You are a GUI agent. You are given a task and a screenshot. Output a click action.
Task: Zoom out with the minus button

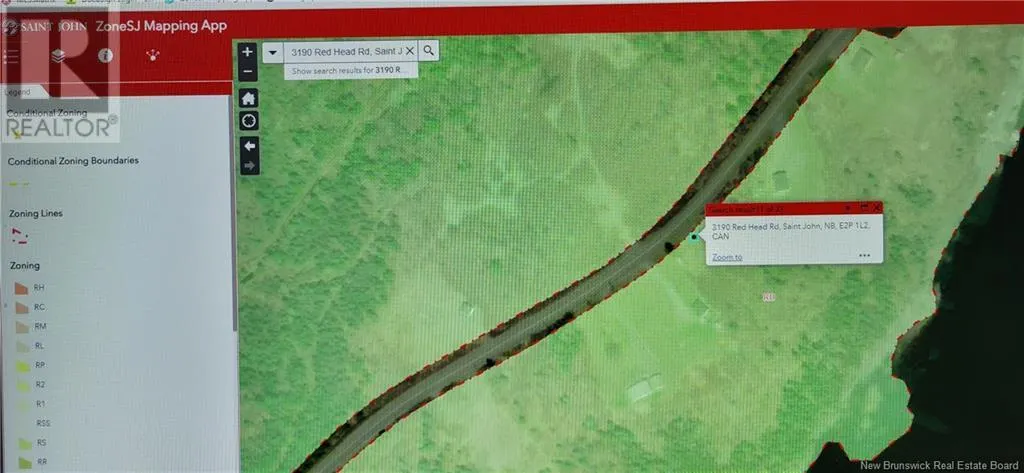point(248,71)
